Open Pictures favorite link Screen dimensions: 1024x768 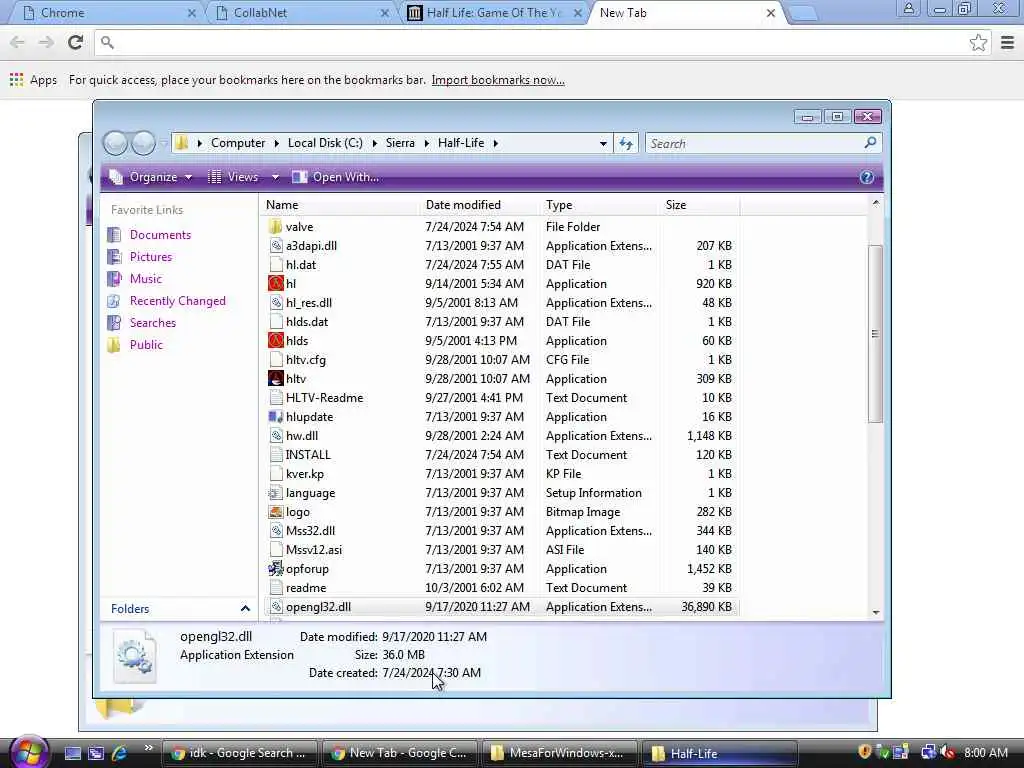point(150,257)
